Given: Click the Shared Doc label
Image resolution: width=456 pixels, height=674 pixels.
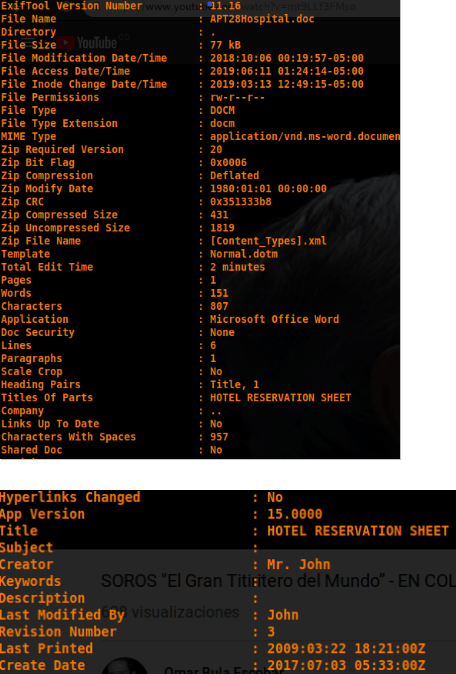Looking at the screenshot, I should coord(32,450).
